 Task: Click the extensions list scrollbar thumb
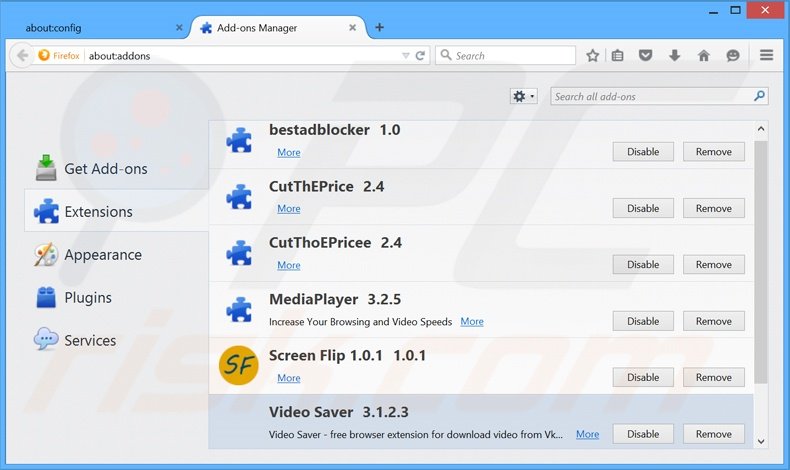click(761, 262)
